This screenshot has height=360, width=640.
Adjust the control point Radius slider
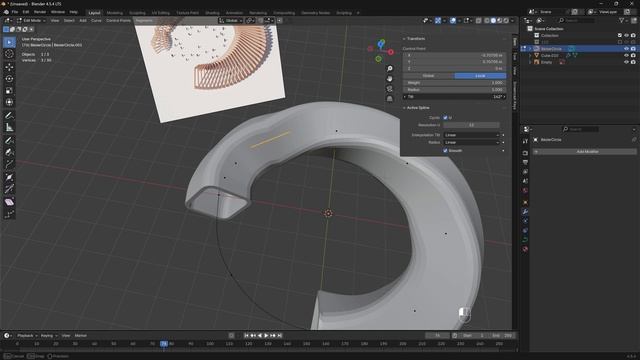coord(454,90)
